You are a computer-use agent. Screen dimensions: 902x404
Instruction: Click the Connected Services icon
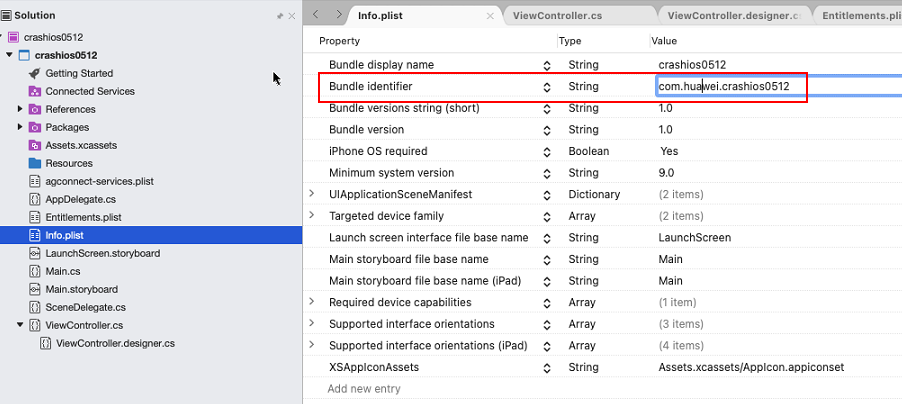tap(35, 91)
